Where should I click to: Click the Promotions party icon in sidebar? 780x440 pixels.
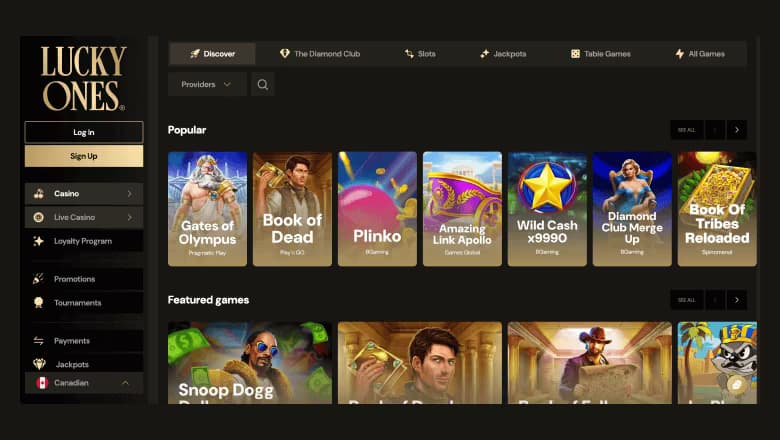(x=38, y=279)
